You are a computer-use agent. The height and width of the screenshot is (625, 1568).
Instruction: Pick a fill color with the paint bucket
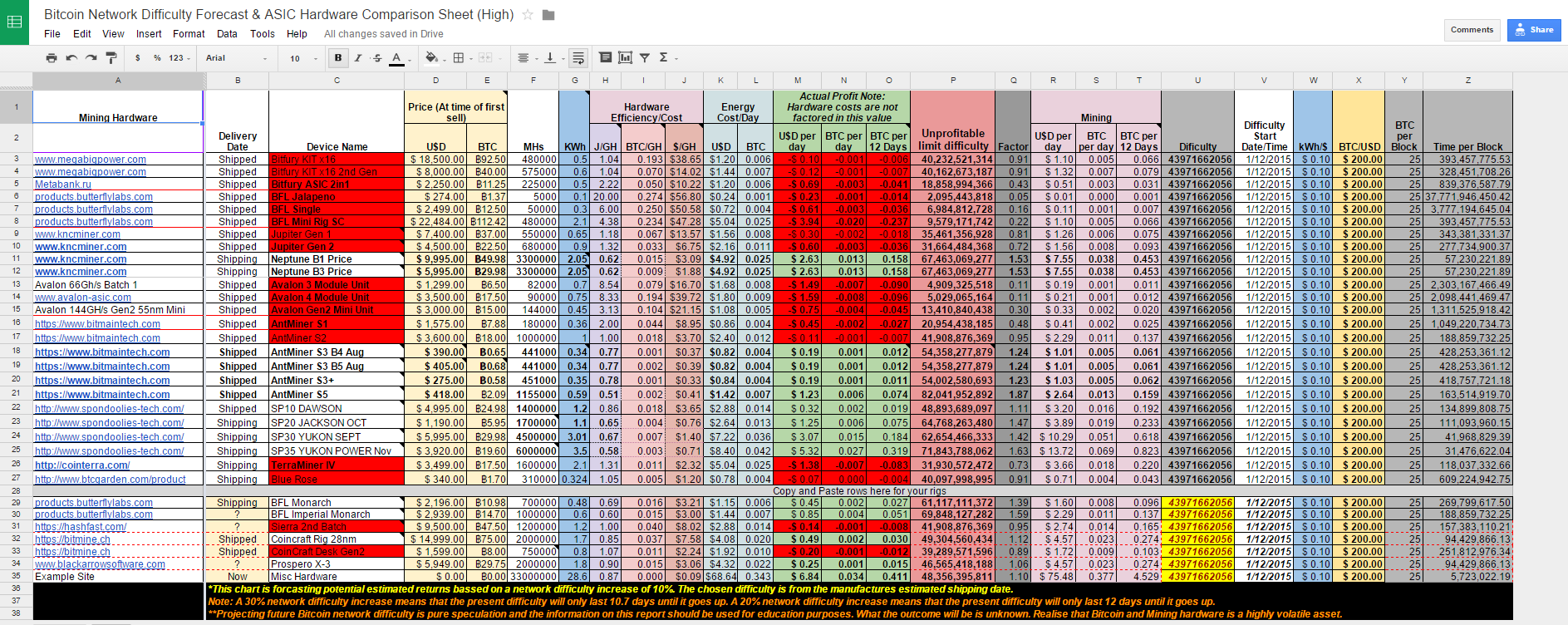[x=431, y=58]
